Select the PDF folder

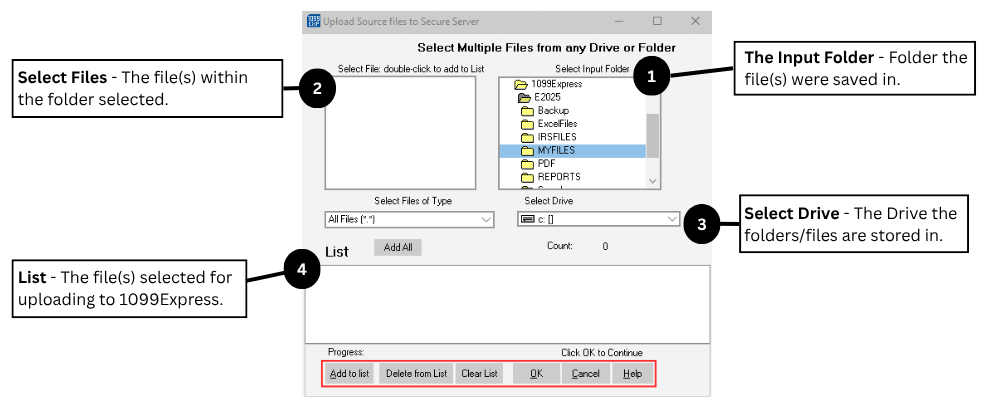click(x=546, y=163)
